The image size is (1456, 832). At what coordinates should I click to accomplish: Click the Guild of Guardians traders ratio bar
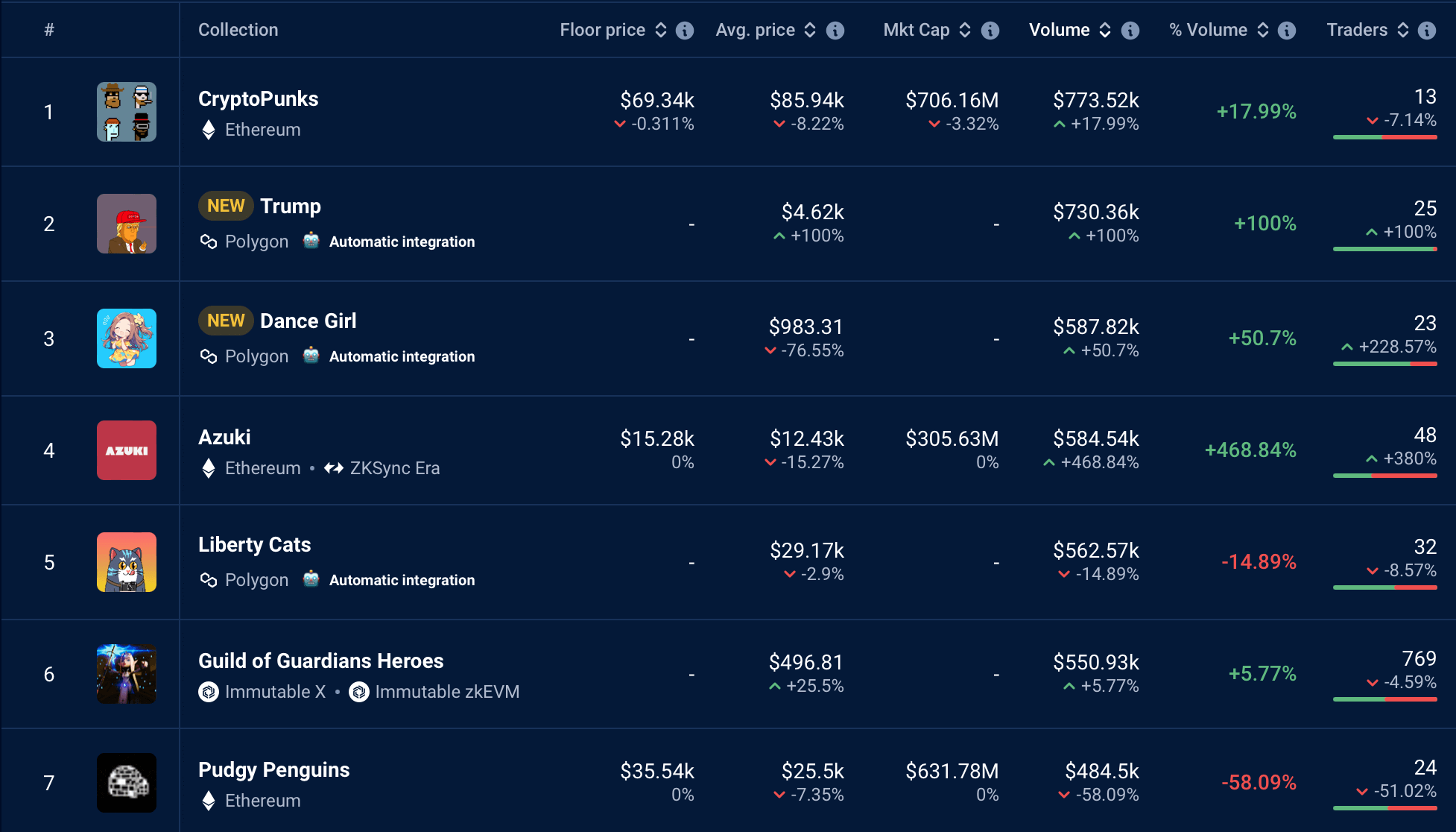[x=1385, y=699]
